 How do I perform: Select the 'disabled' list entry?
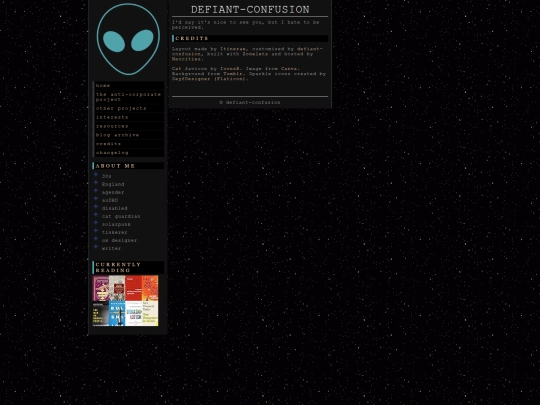tap(115, 208)
